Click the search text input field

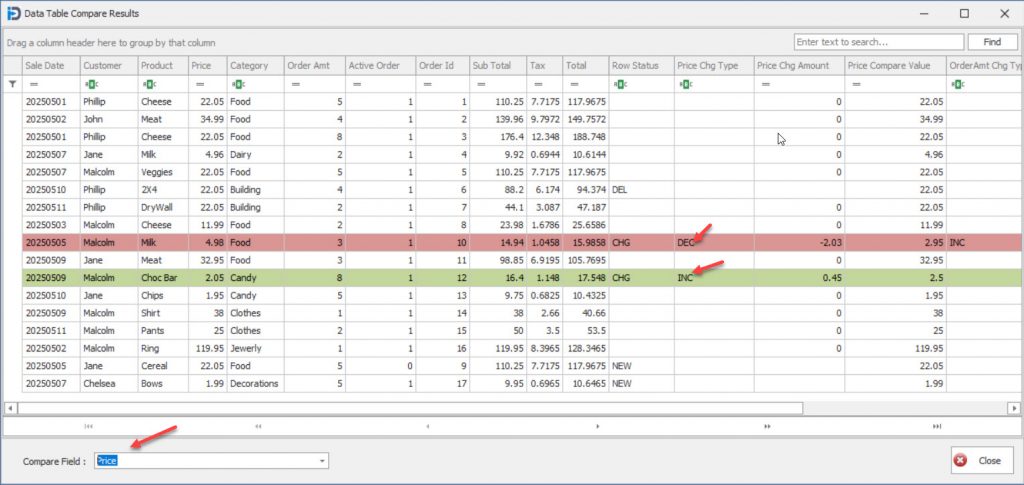coord(878,42)
